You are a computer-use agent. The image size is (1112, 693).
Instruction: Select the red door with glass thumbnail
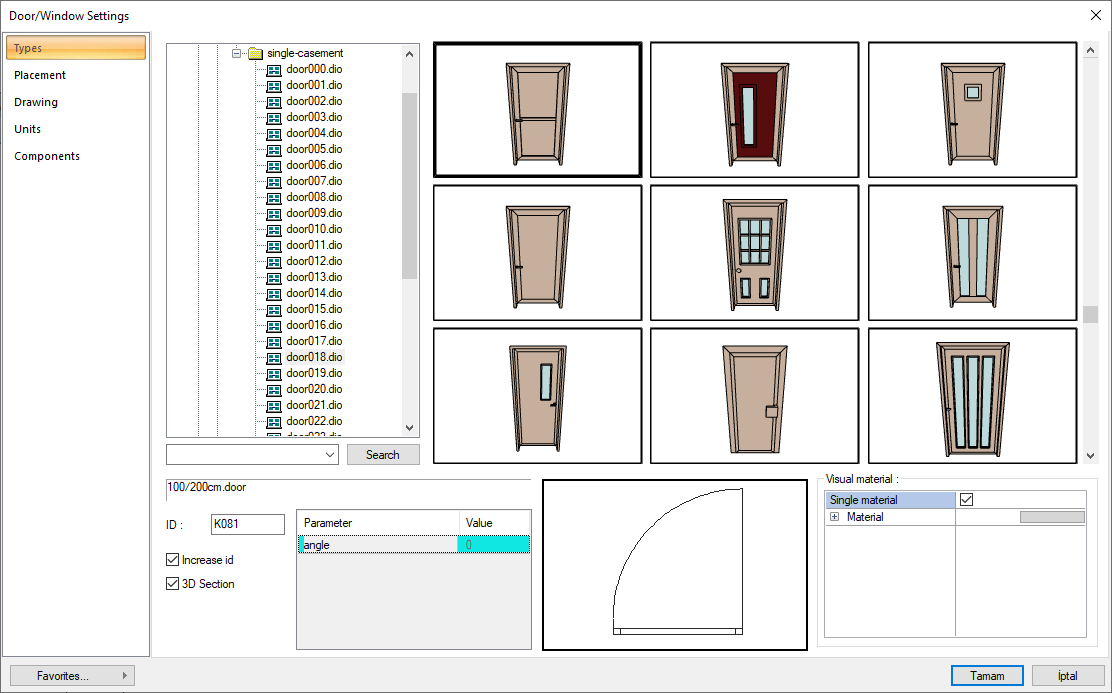[754, 110]
